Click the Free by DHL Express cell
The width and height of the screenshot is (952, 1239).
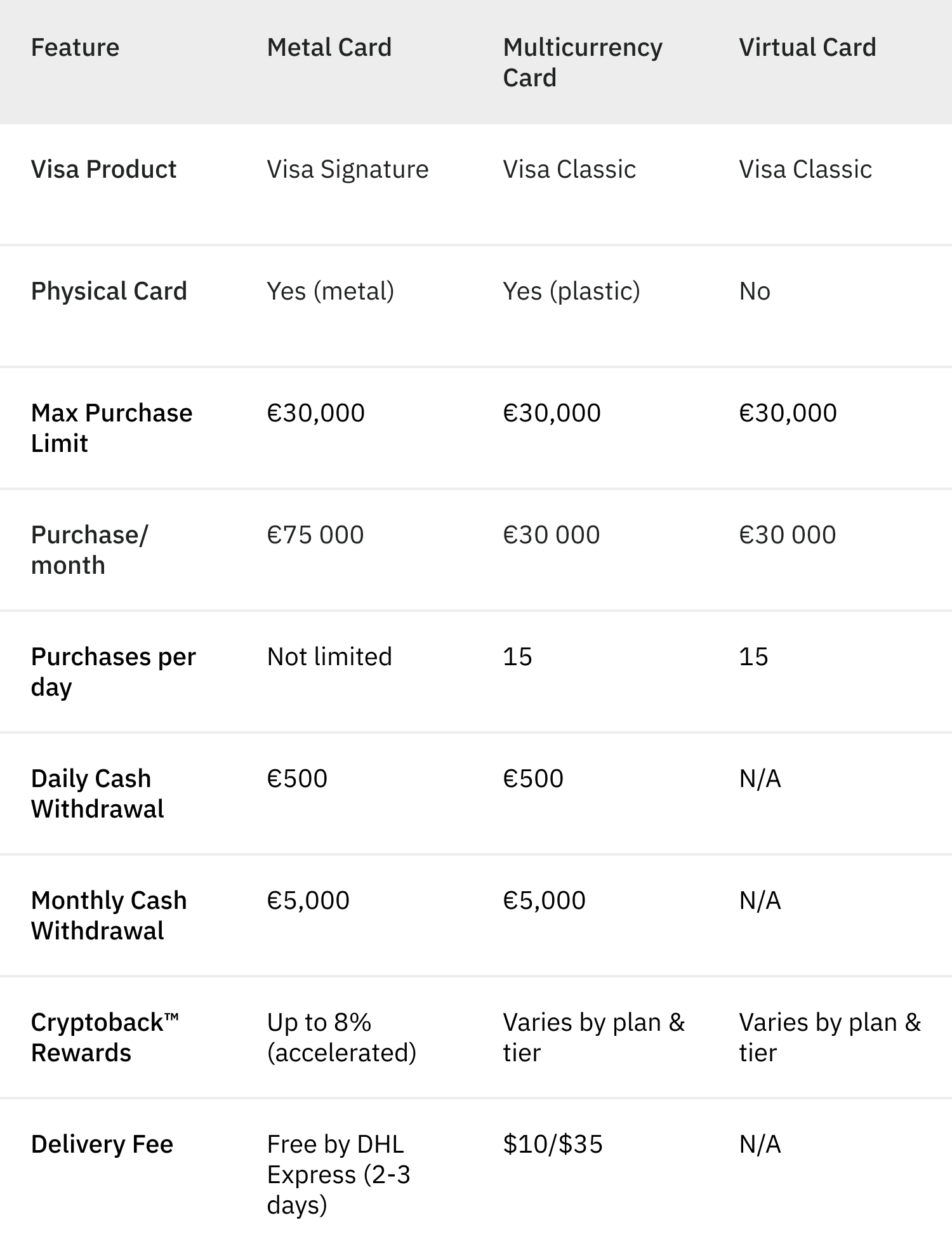[x=338, y=1174]
